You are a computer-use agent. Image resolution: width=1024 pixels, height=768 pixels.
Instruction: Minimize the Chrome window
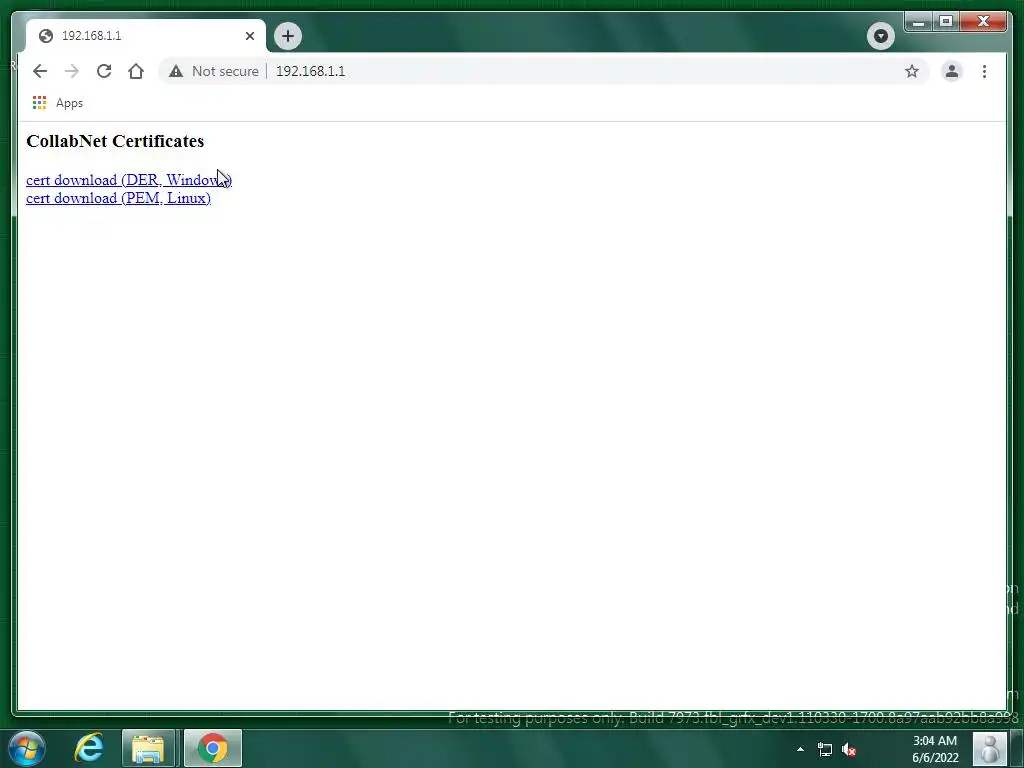(919, 22)
